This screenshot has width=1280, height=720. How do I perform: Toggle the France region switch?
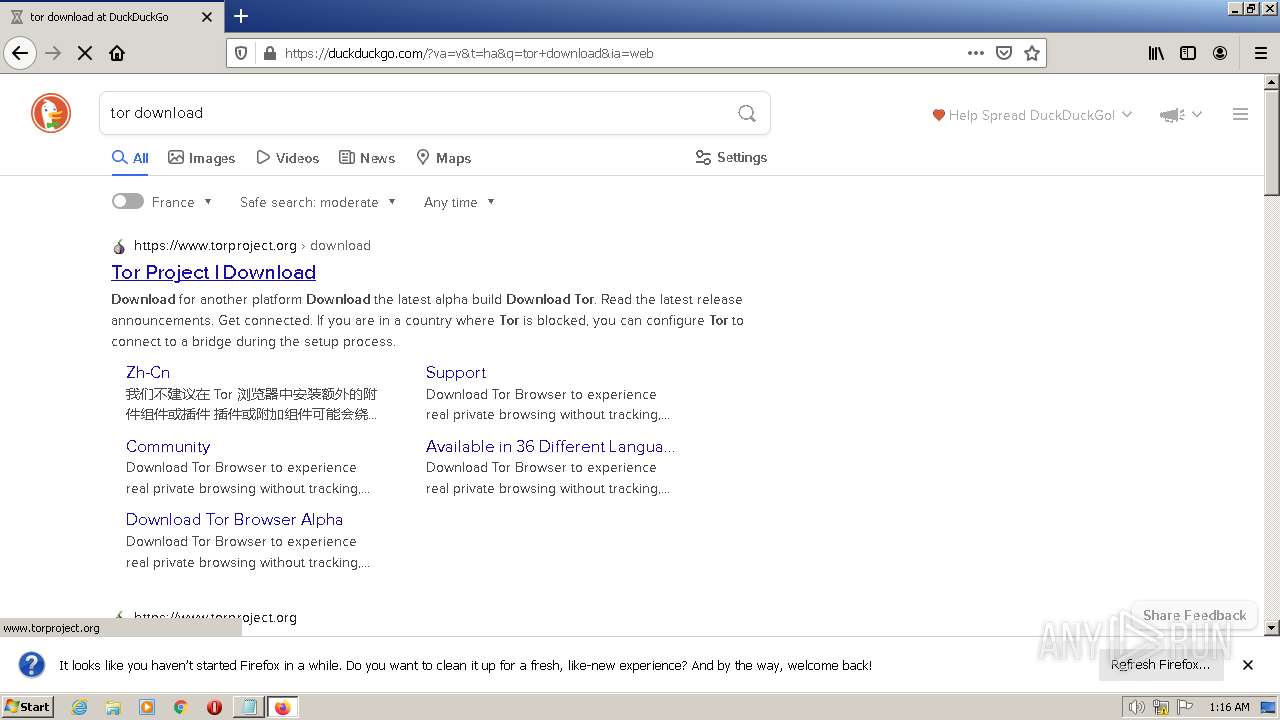[x=128, y=201]
